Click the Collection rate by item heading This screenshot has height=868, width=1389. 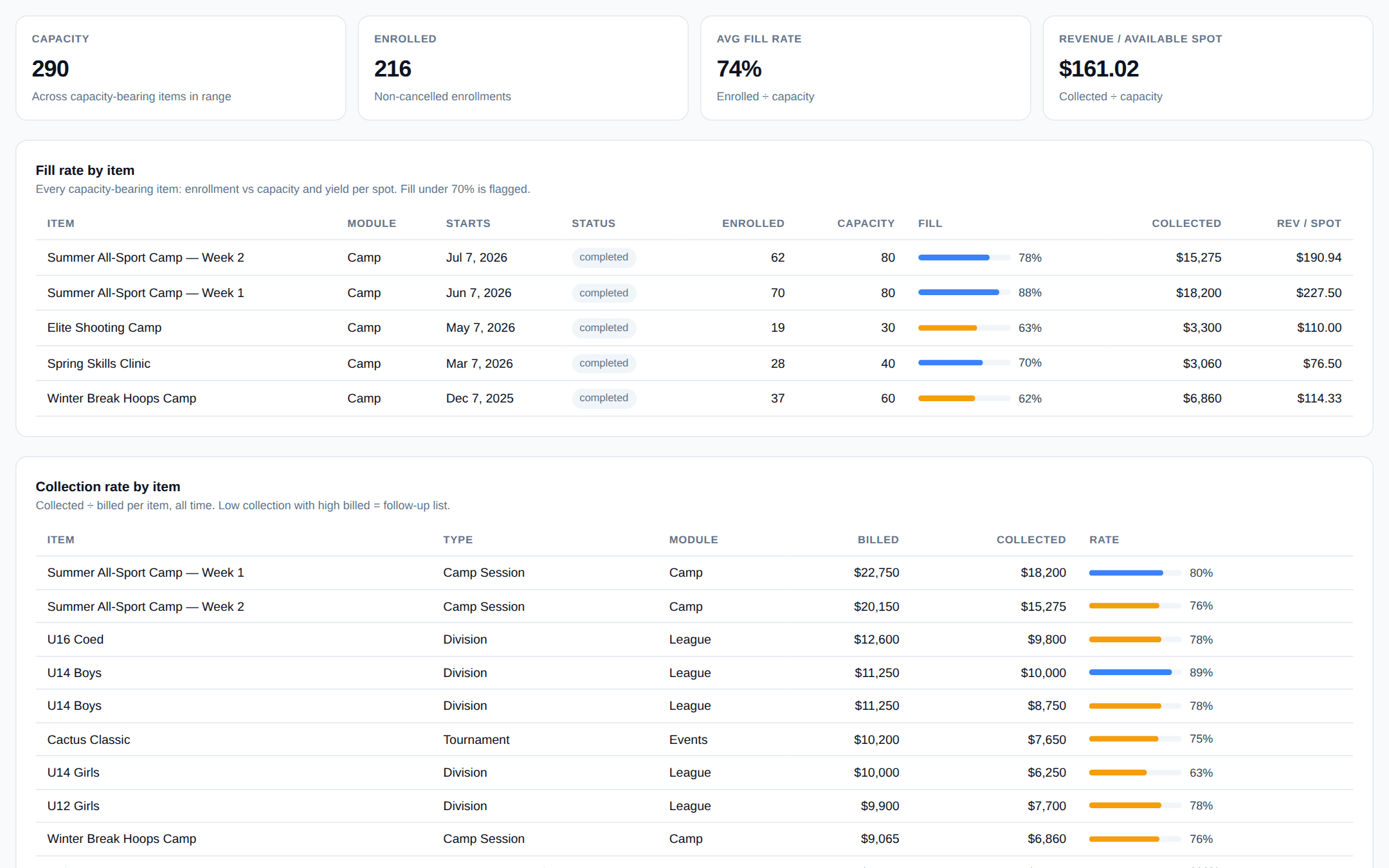[107, 487]
